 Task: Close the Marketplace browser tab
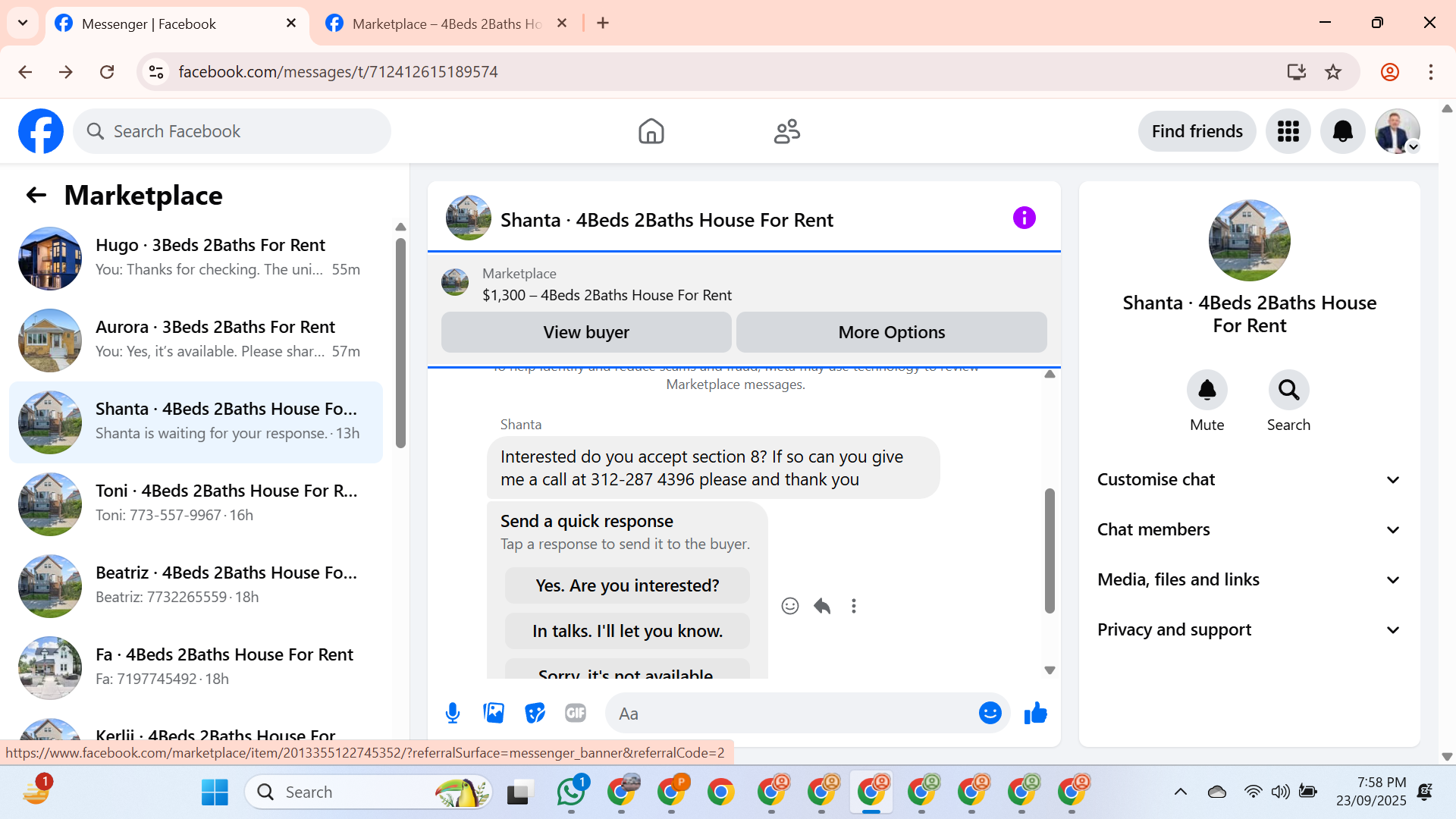coord(562,24)
